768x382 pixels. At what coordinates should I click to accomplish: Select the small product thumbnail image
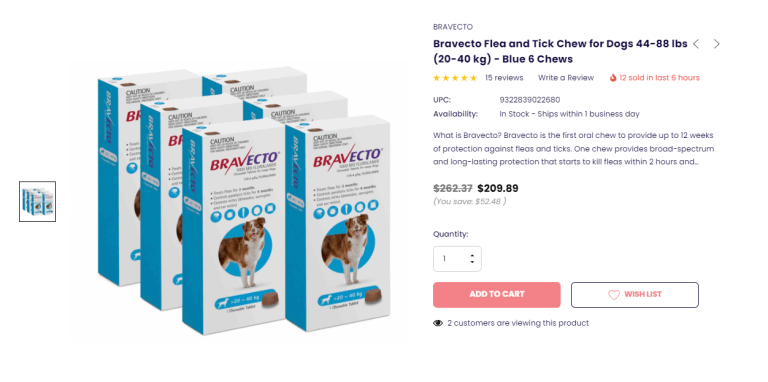(x=38, y=201)
